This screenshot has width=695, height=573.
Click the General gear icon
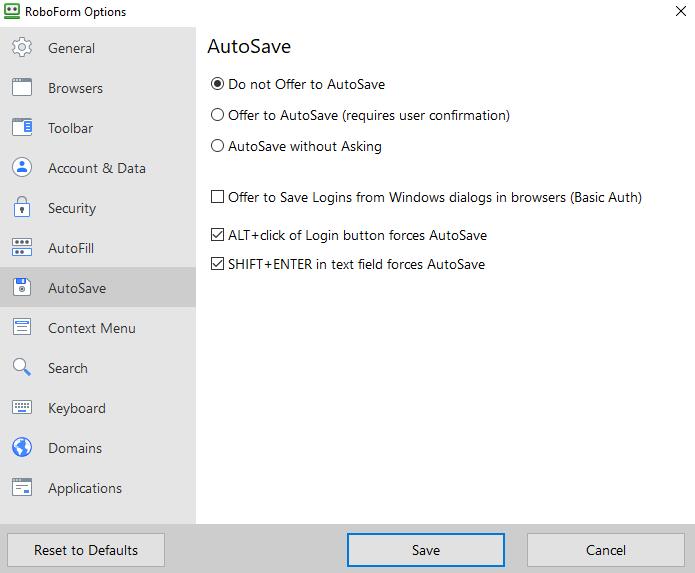[x=22, y=48]
